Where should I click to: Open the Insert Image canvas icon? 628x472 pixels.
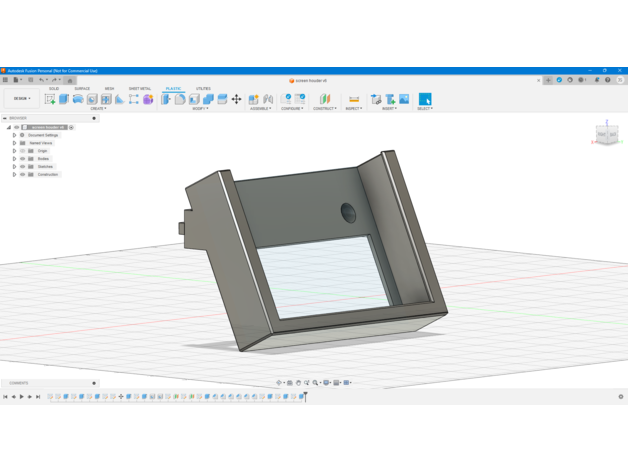click(x=404, y=99)
